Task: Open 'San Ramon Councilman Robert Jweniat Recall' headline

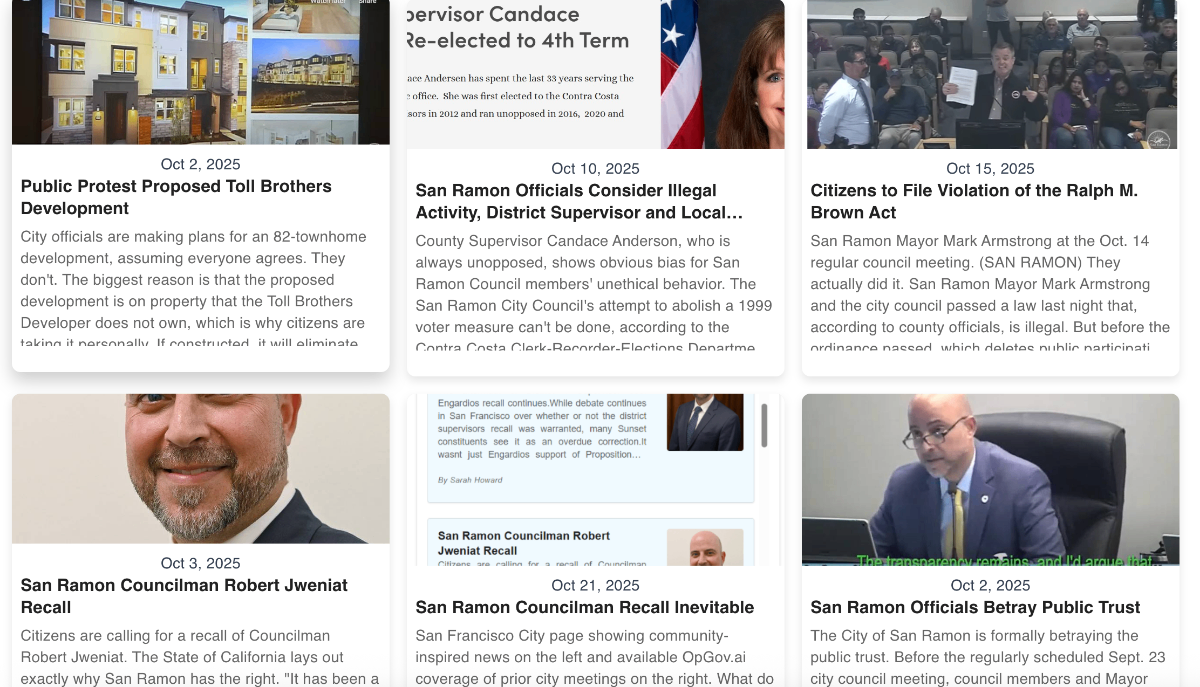Action: click(x=184, y=596)
